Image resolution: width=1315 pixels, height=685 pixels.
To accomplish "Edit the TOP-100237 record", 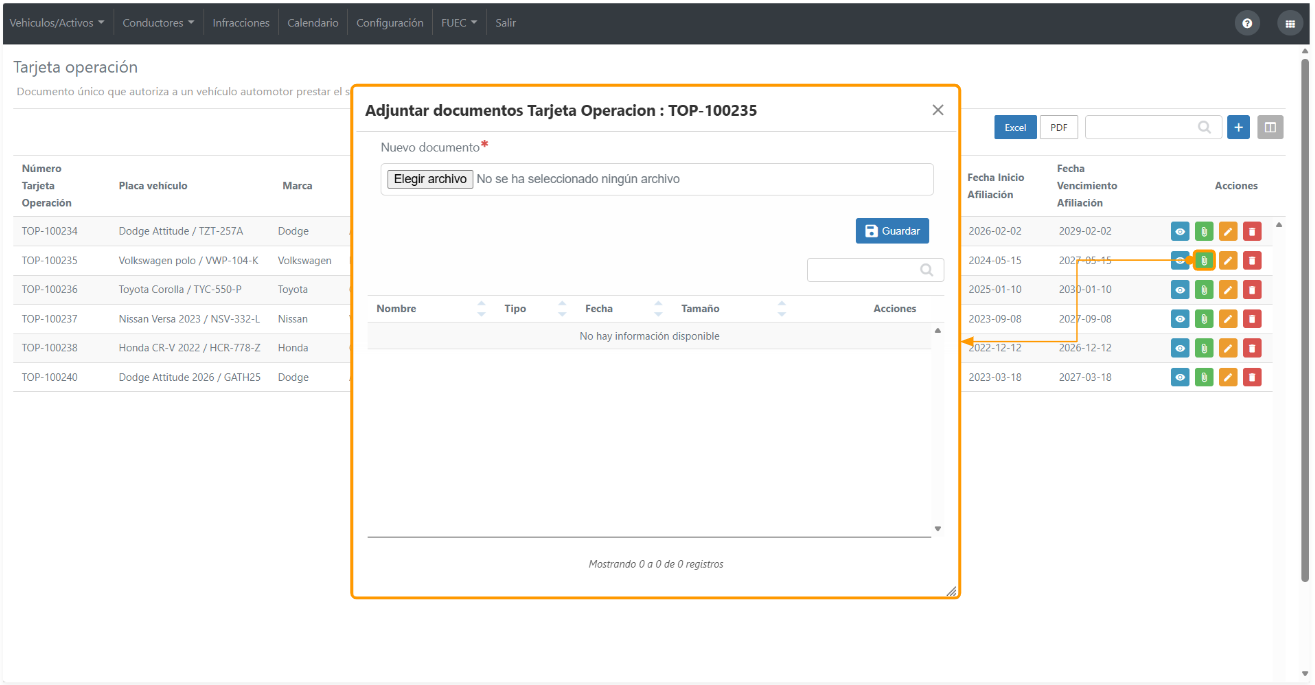I will 1228,319.
